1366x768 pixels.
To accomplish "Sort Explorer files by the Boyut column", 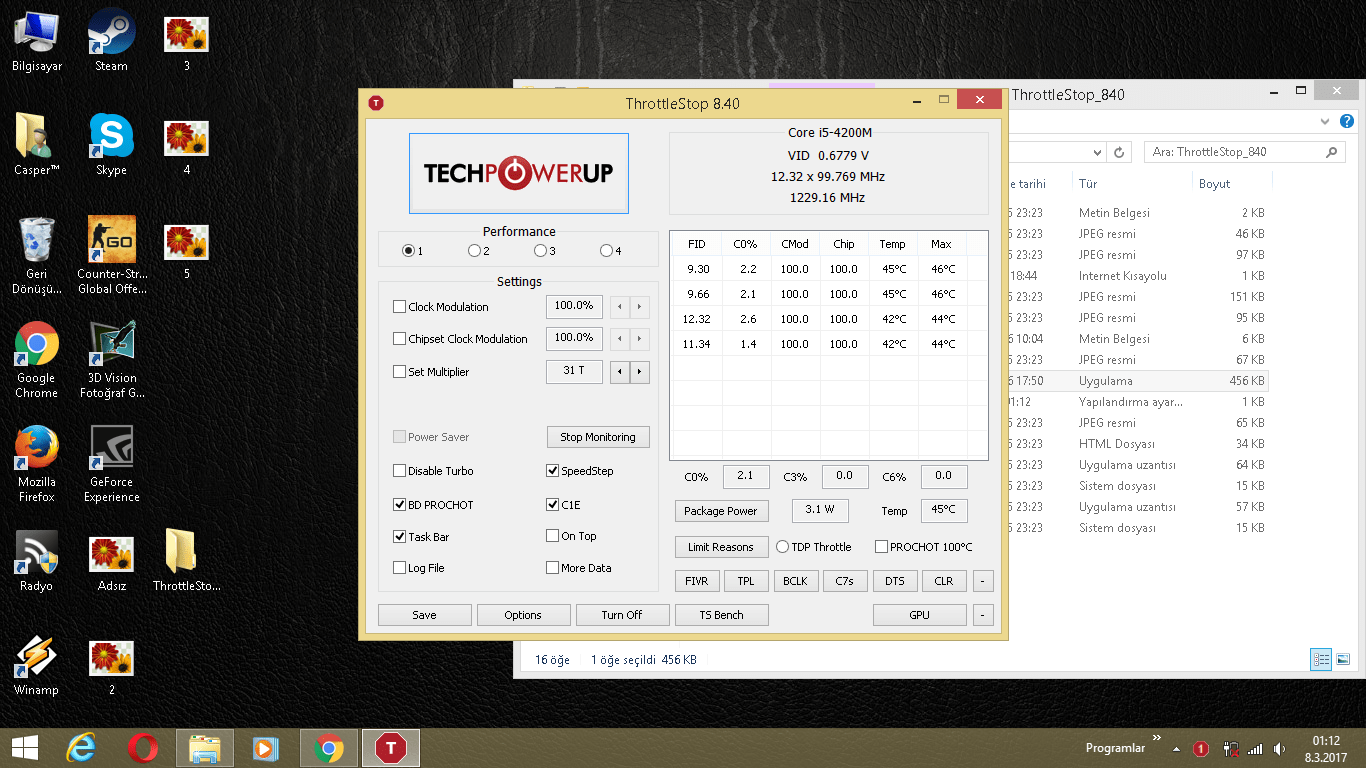I will pos(1232,184).
